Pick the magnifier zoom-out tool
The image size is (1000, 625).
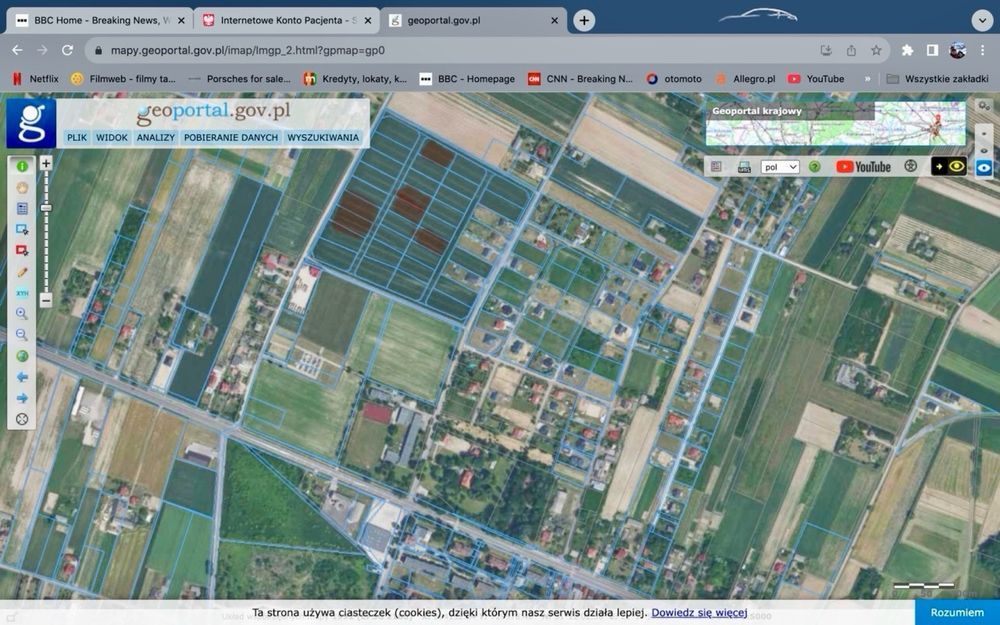click(x=22, y=335)
